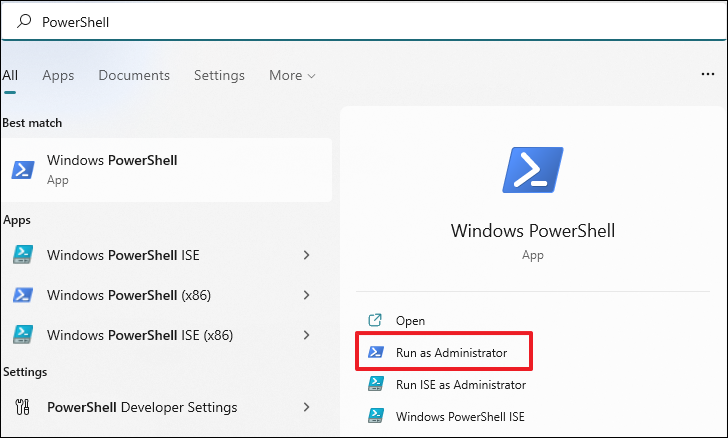This screenshot has width=728, height=438.
Task: Expand options for Windows PowerShell (x86)
Action: (x=306, y=295)
